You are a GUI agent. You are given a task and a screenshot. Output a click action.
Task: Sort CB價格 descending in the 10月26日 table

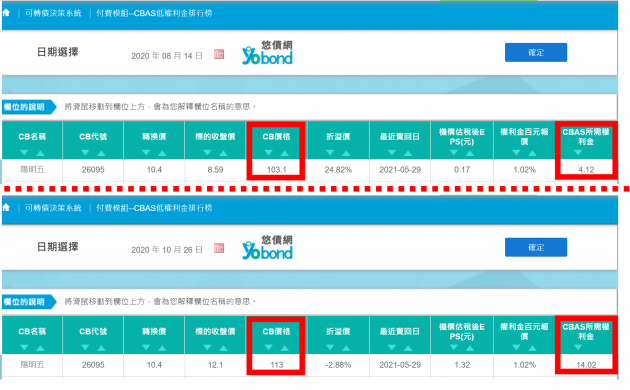point(268,347)
